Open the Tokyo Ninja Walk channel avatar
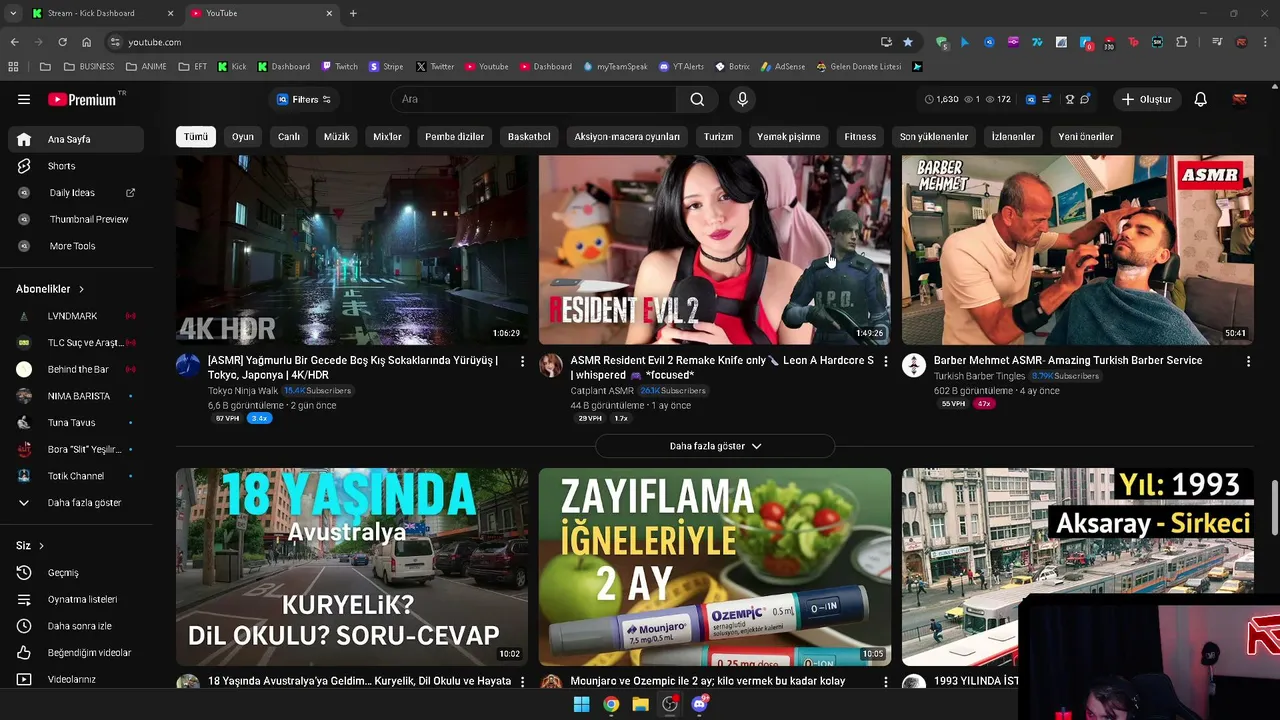1280x720 pixels. point(188,365)
